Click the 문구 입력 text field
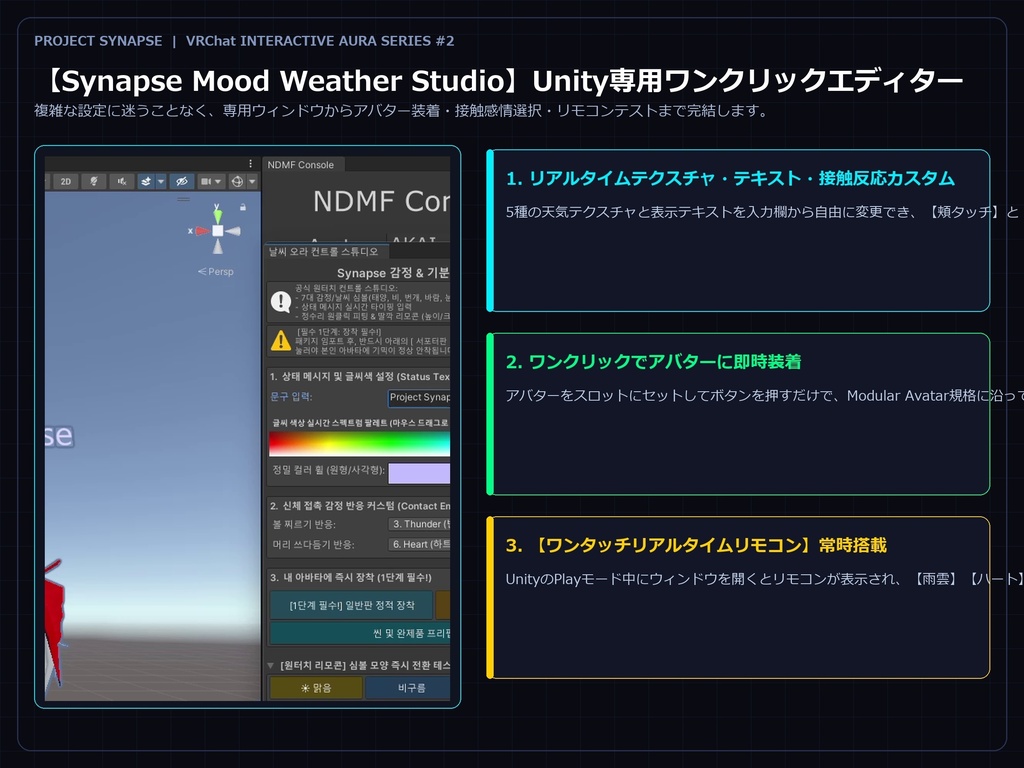This screenshot has width=1024, height=768. (419, 397)
